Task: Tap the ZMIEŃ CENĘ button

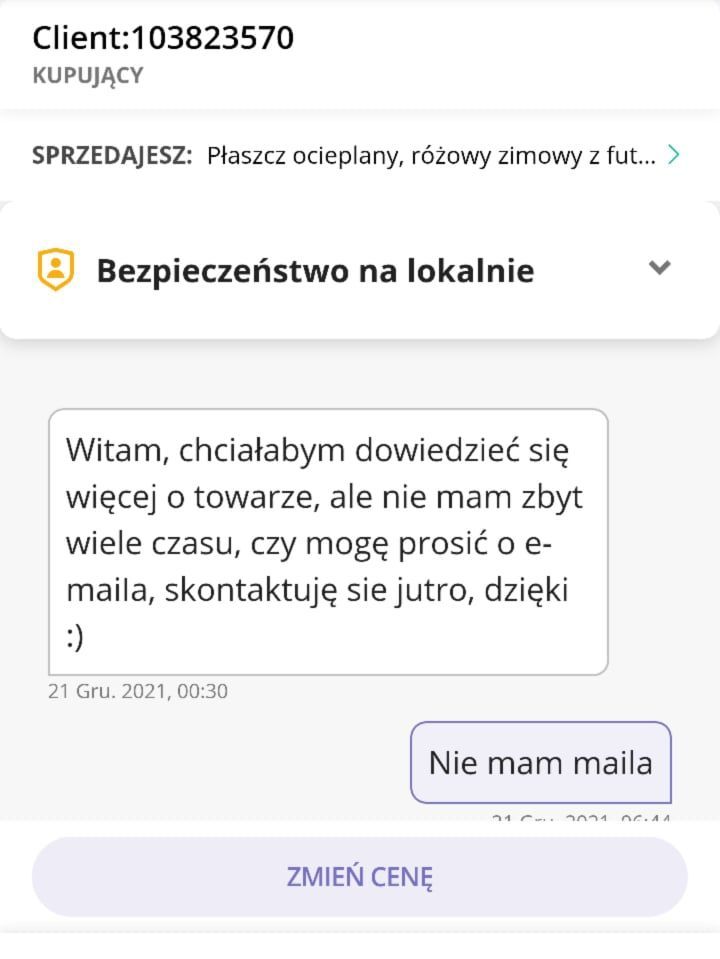Action: click(360, 876)
